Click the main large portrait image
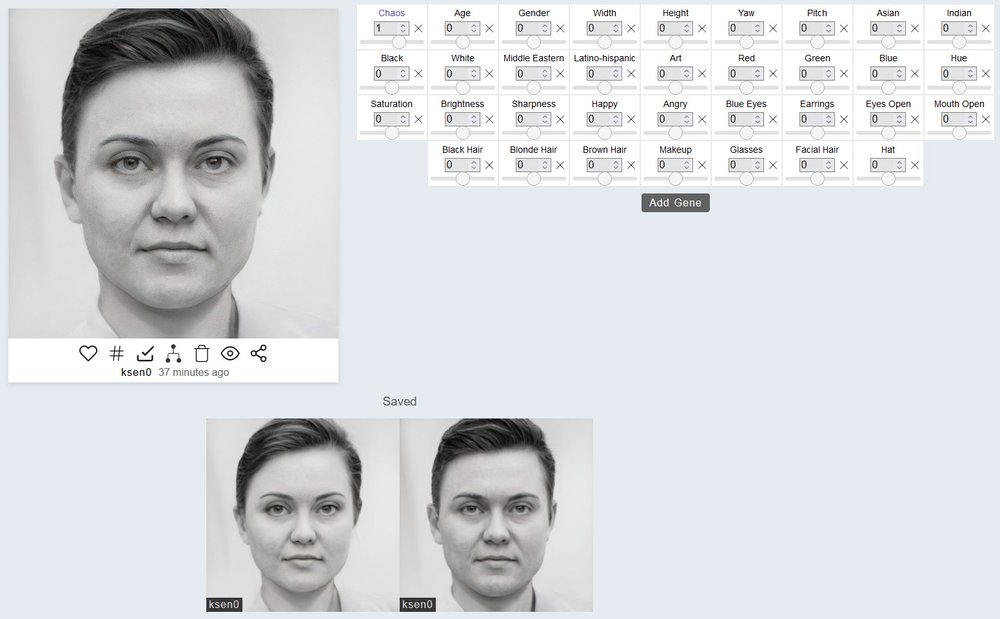Image resolution: width=1000 pixels, height=619 pixels. click(x=173, y=173)
